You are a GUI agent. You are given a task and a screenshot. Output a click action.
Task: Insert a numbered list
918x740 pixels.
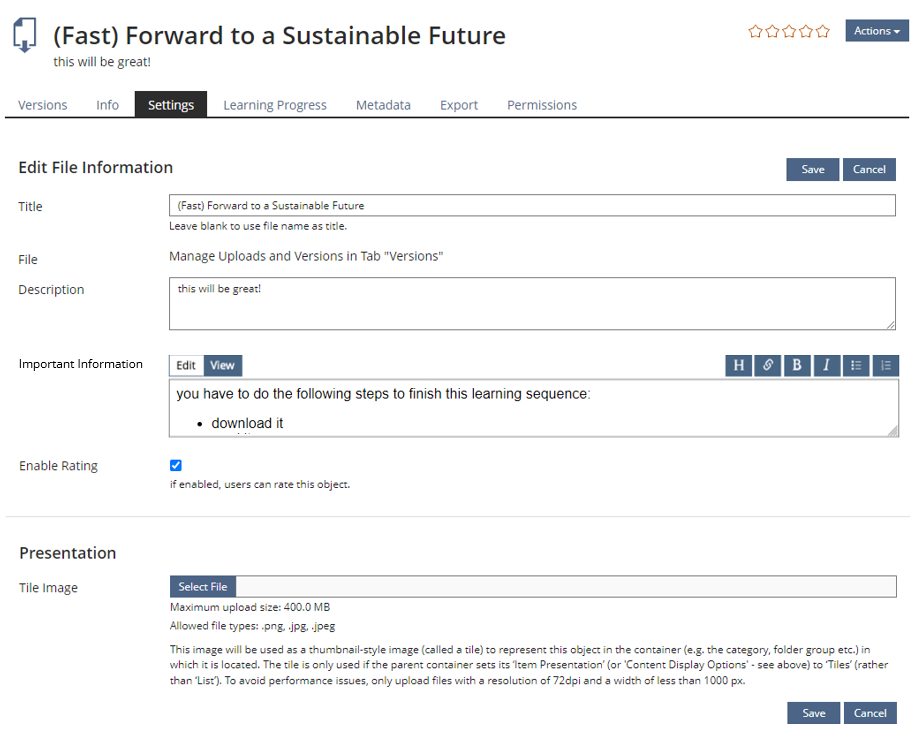(x=885, y=365)
